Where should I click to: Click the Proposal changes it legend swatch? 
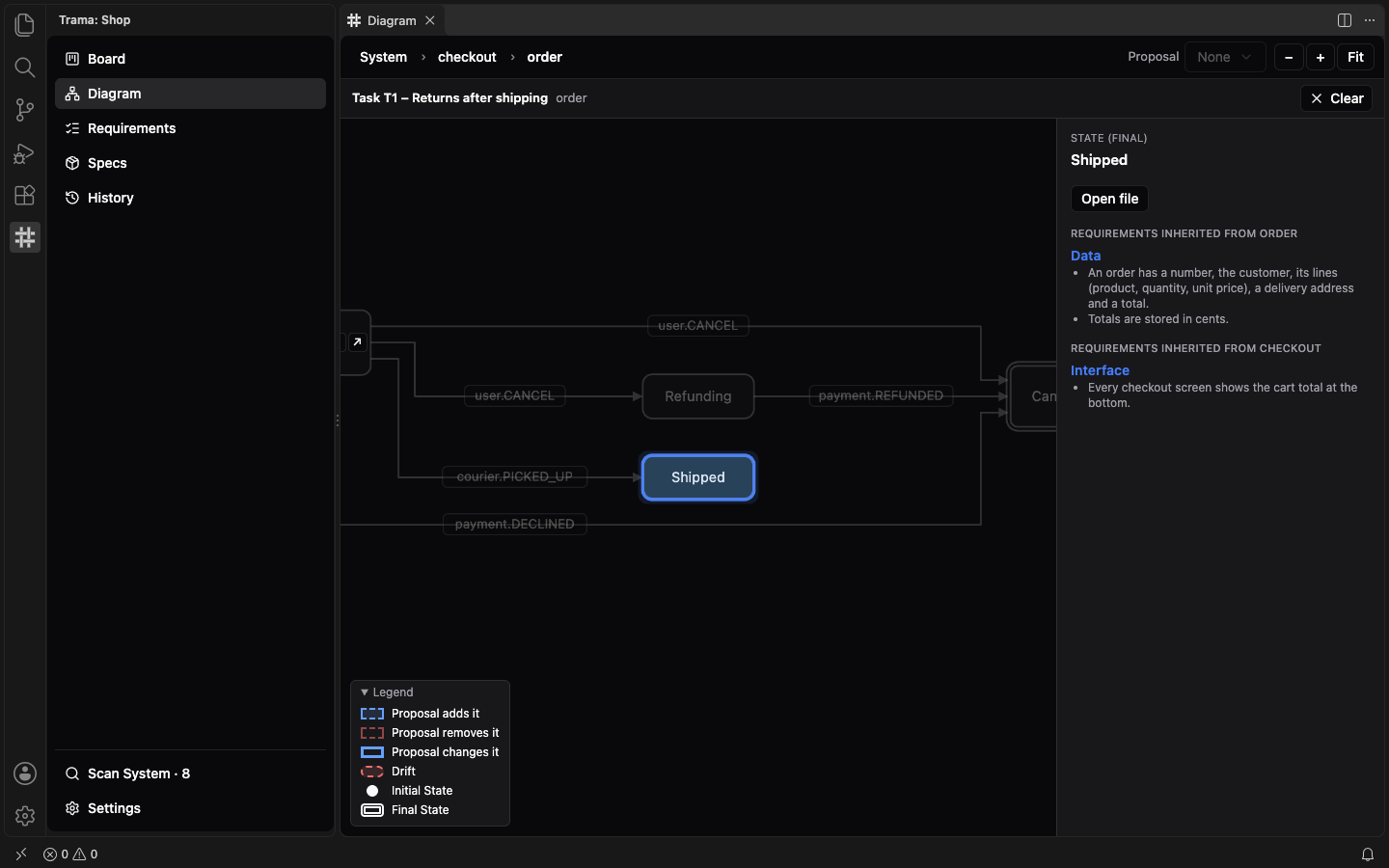pyautogui.click(x=372, y=752)
